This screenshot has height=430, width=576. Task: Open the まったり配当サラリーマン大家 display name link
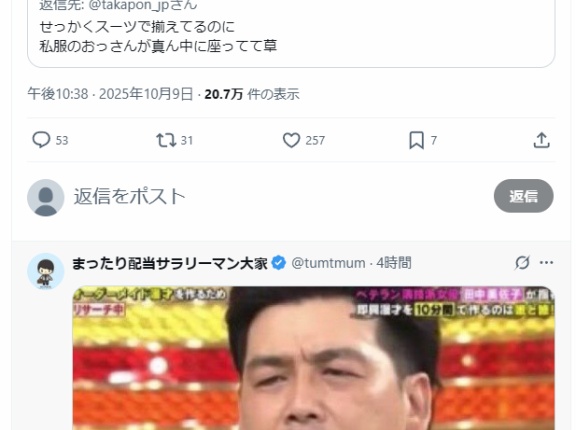pos(170,263)
